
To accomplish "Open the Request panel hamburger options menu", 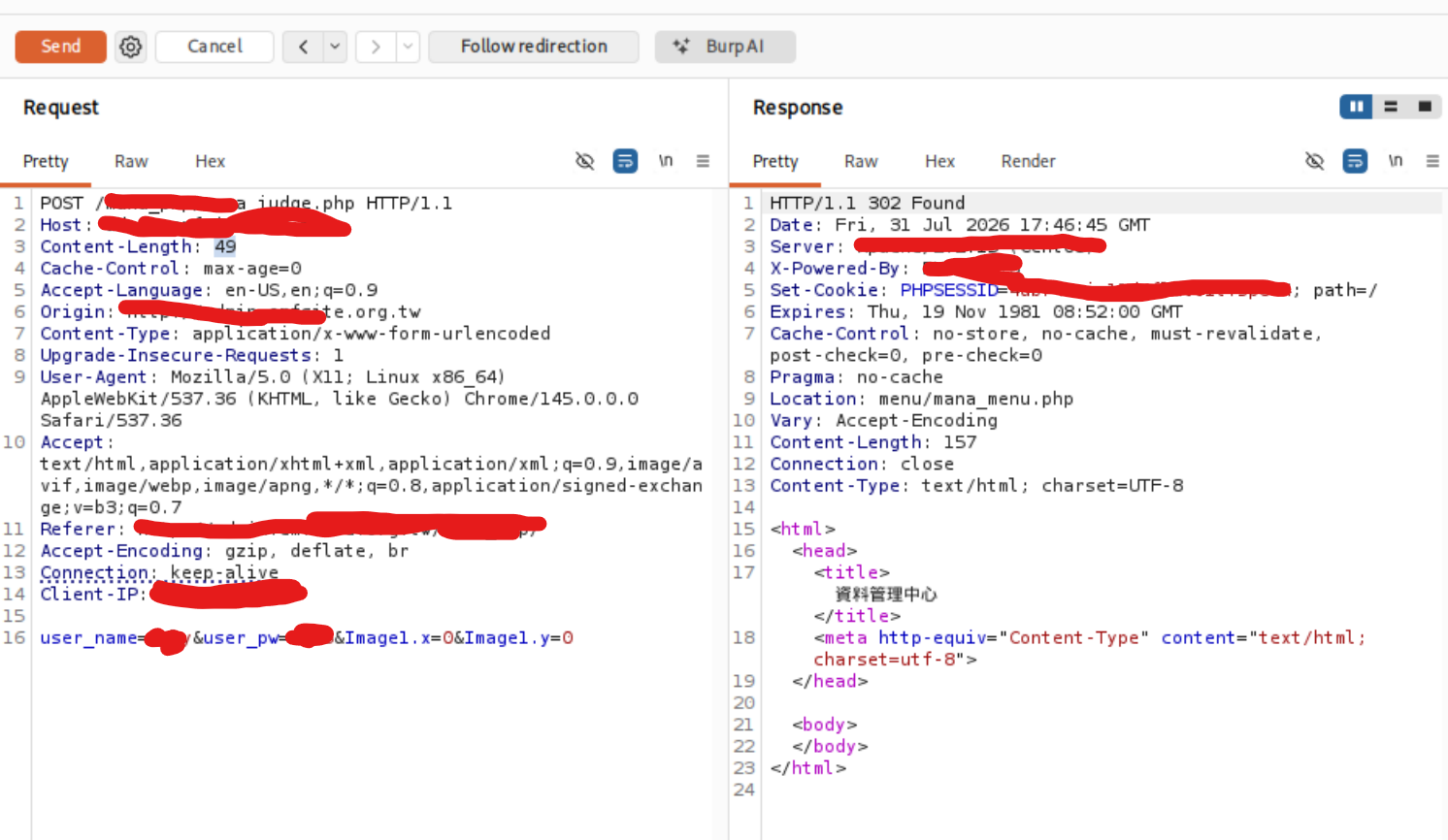I will pos(703,161).
